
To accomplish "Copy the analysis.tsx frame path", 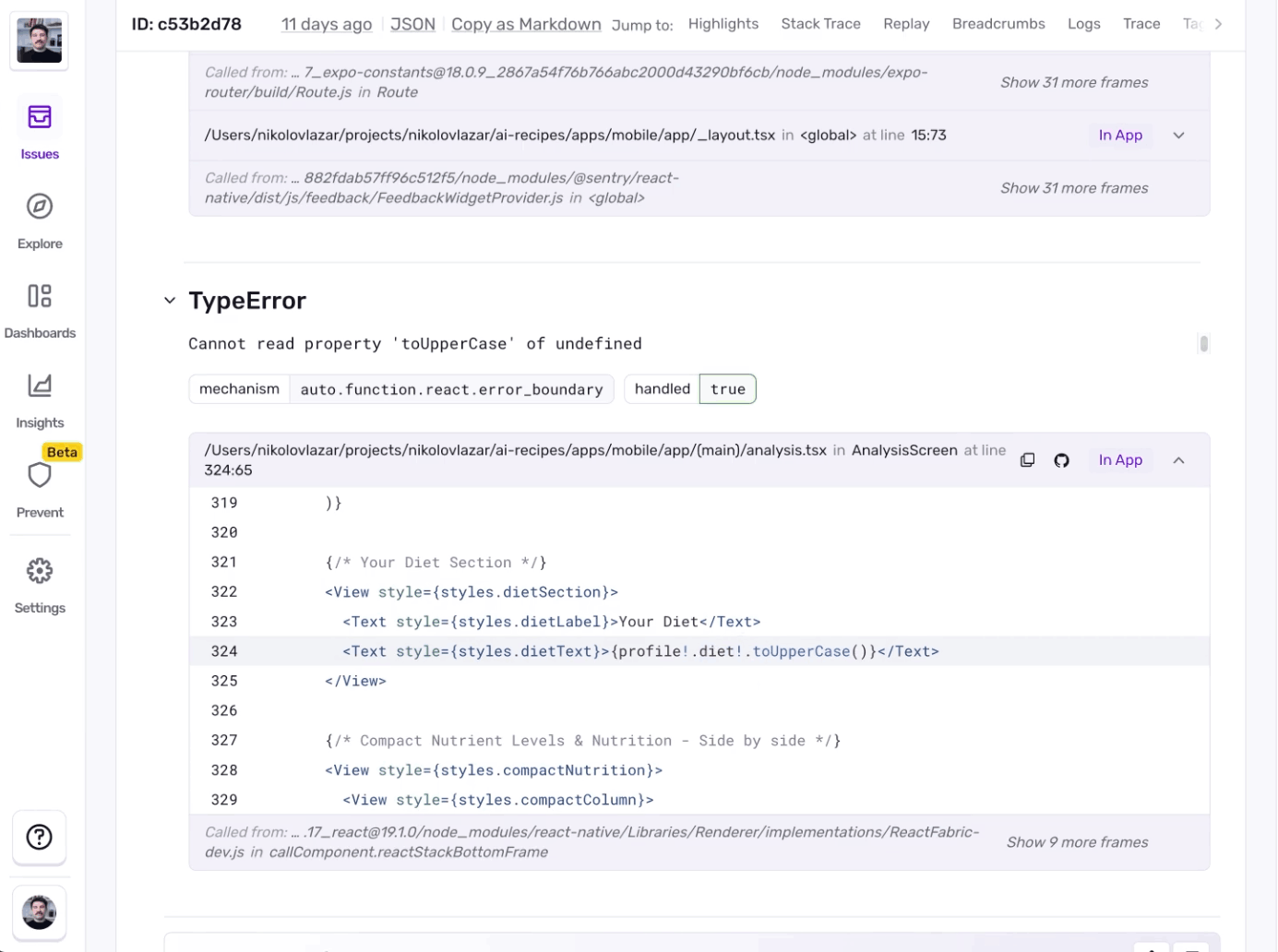I will click(x=1027, y=459).
